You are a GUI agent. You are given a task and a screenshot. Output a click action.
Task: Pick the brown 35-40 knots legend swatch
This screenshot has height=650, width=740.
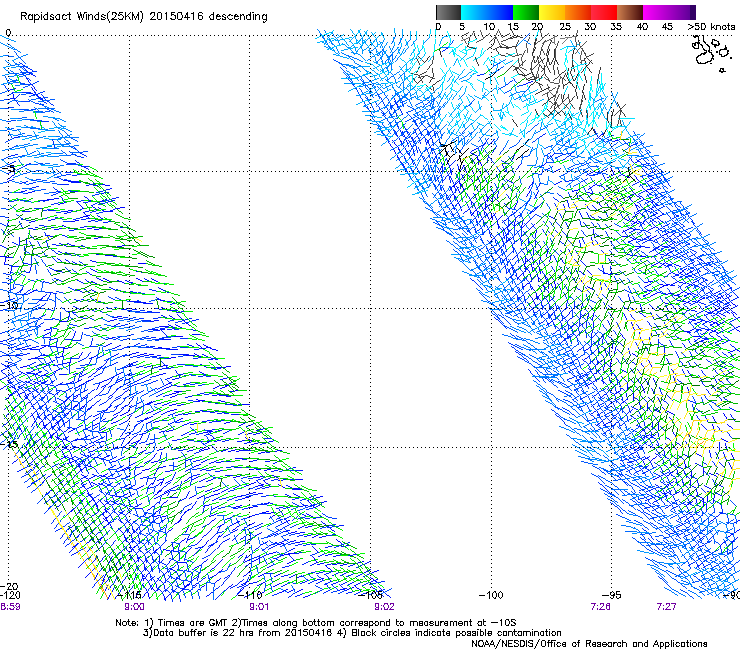(630, 12)
